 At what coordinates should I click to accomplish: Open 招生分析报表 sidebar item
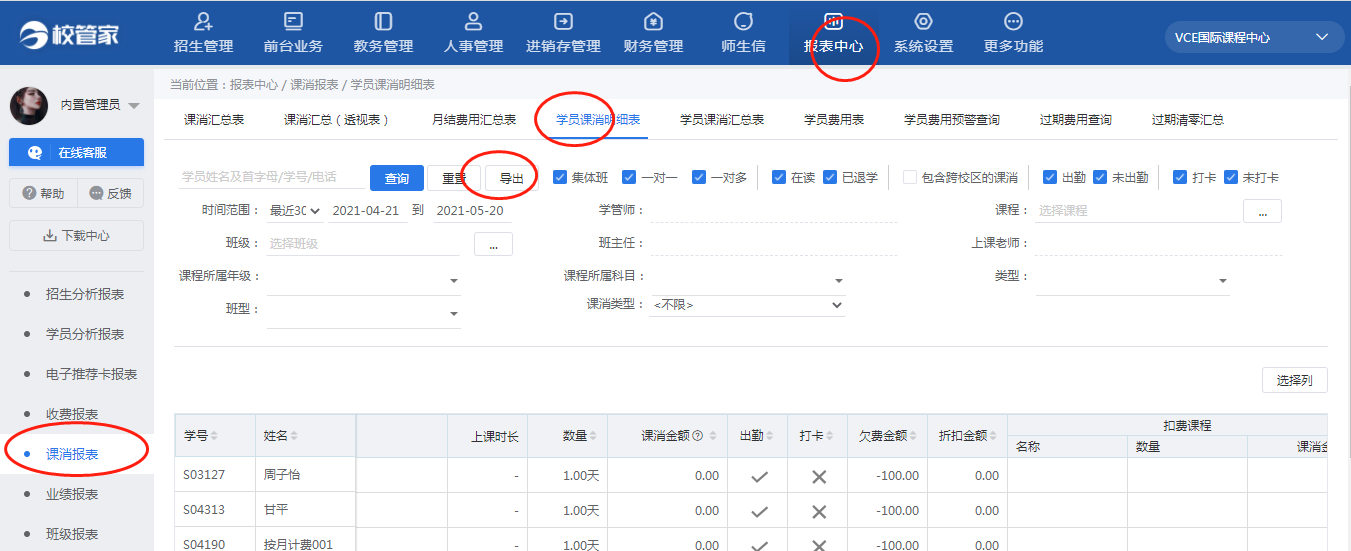pos(85,294)
